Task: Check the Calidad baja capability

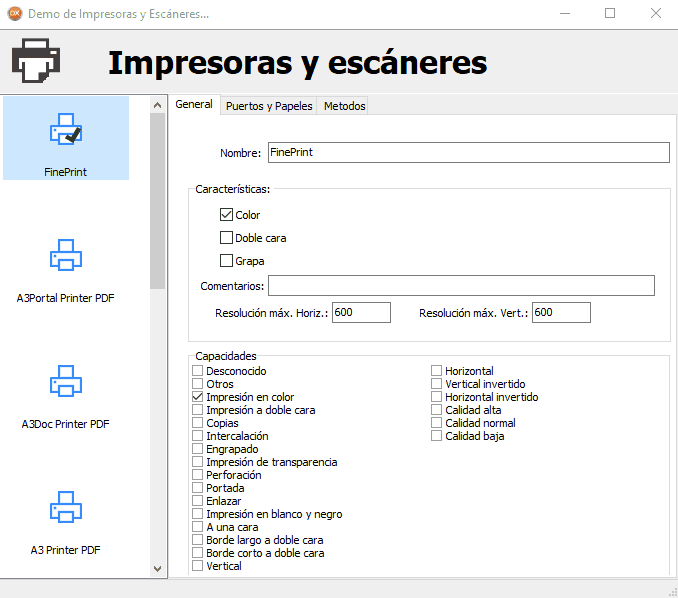Action: pyautogui.click(x=436, y=435)
